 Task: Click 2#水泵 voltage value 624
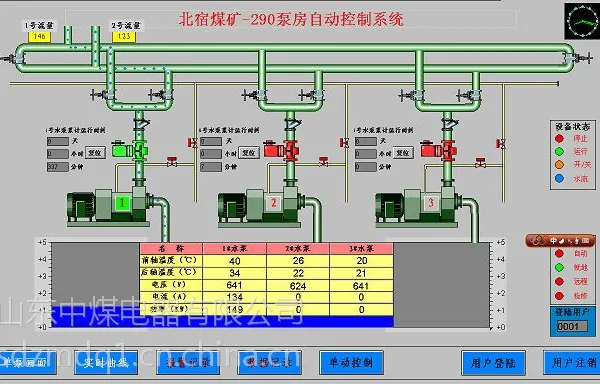298,286
